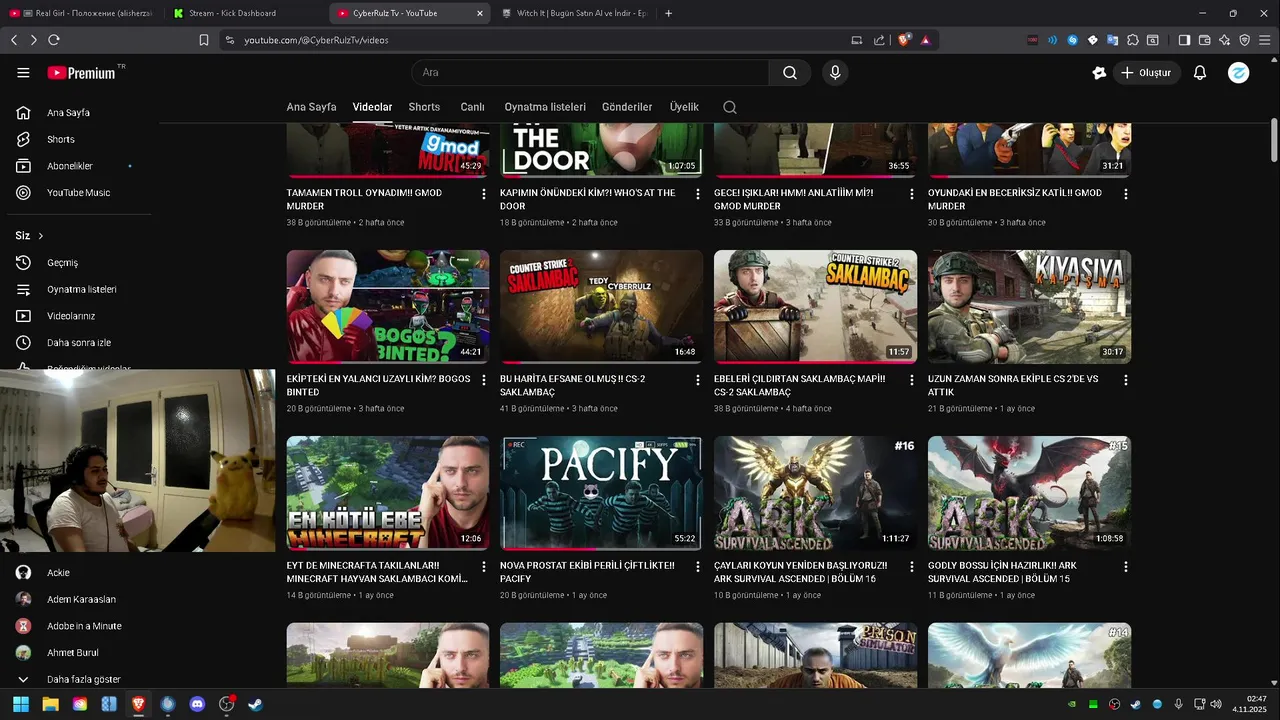
Task: Start voice search with microphone icon
Action: coord(835,73)
